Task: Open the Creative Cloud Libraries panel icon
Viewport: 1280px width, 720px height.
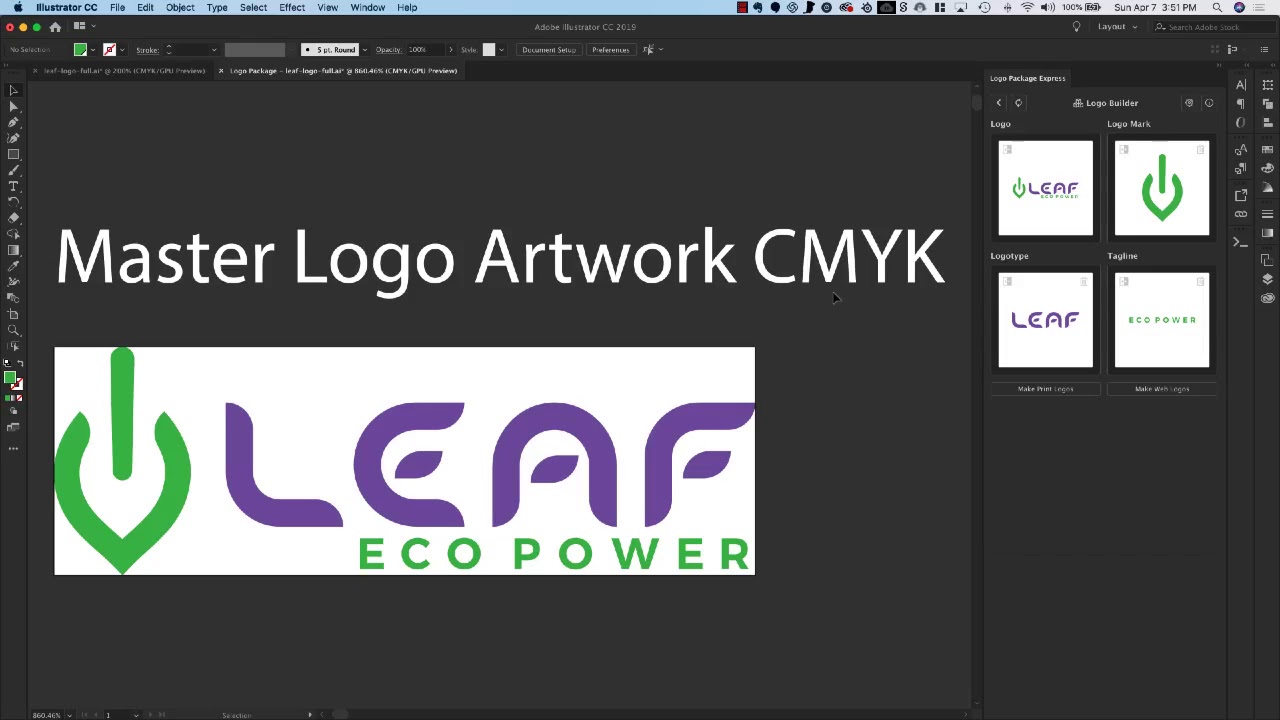Action: point(1267,298)
